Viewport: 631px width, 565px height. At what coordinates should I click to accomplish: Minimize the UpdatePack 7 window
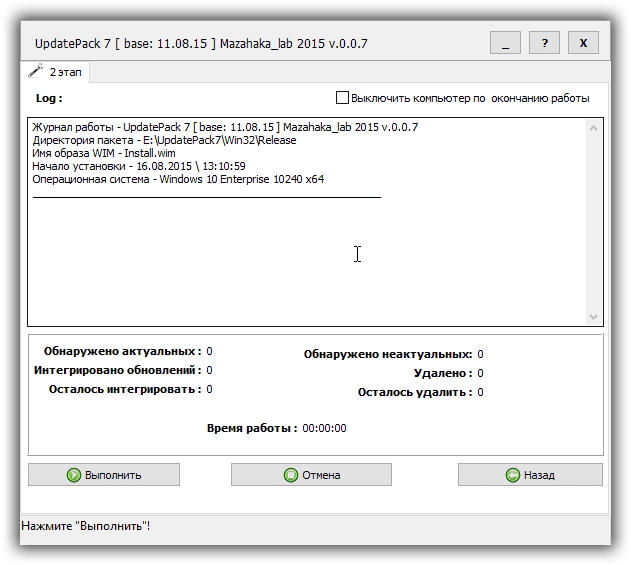click(x=505, y=43)
